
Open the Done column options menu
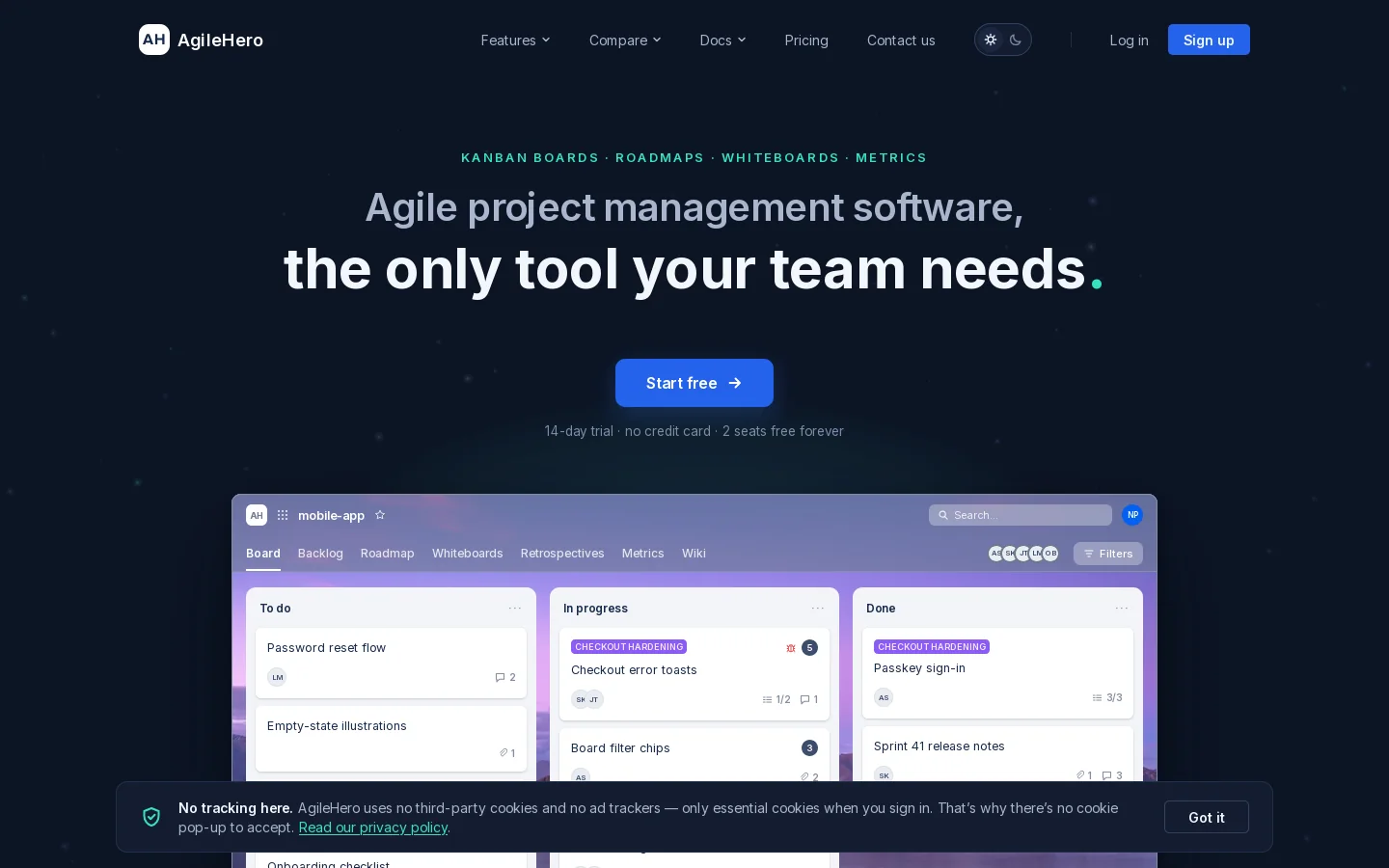pyautogui.click(x=1122, y=609)
